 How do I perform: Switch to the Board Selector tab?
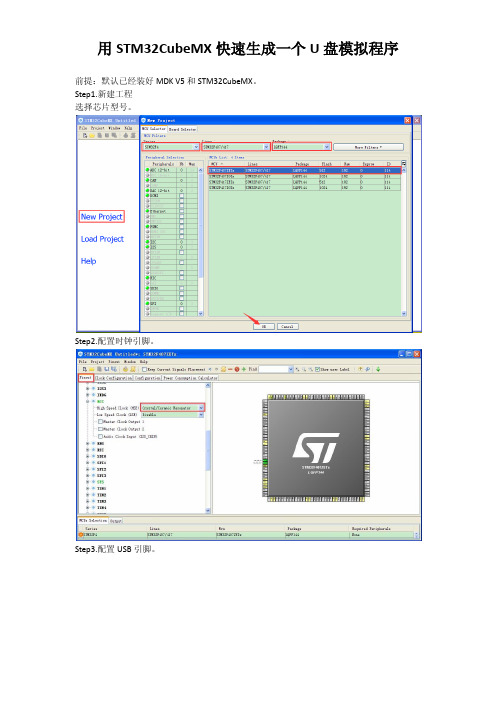pyautogui.click(x=183, y=129)
